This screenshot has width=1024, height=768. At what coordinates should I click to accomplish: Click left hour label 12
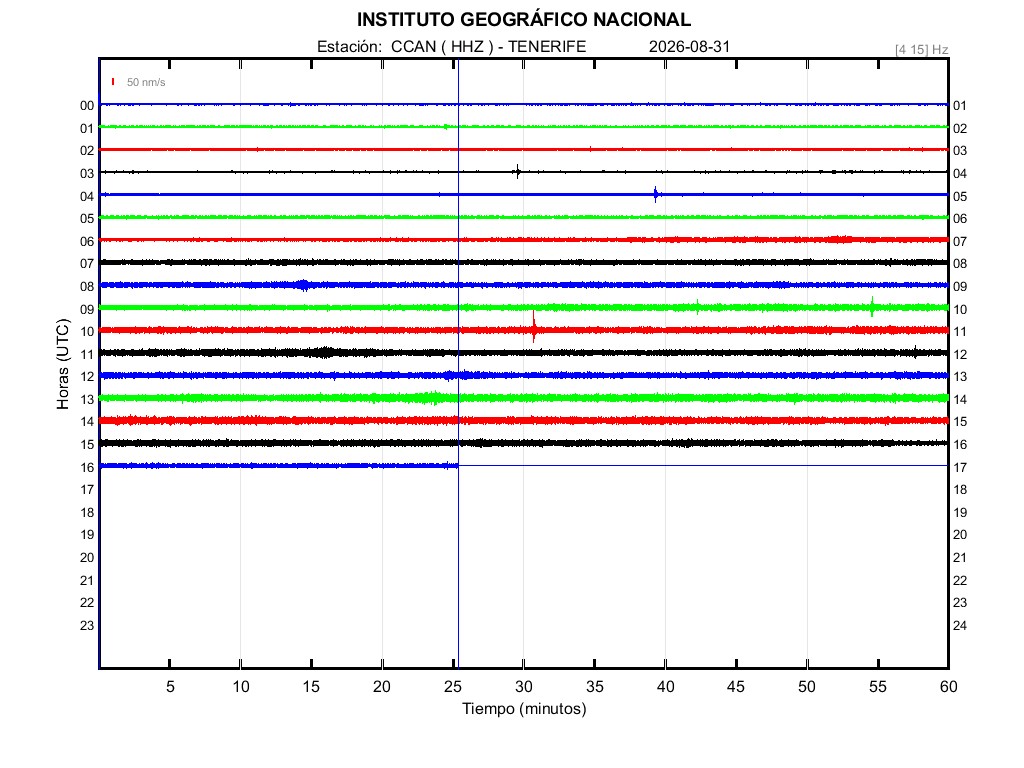tap(87, 377)
